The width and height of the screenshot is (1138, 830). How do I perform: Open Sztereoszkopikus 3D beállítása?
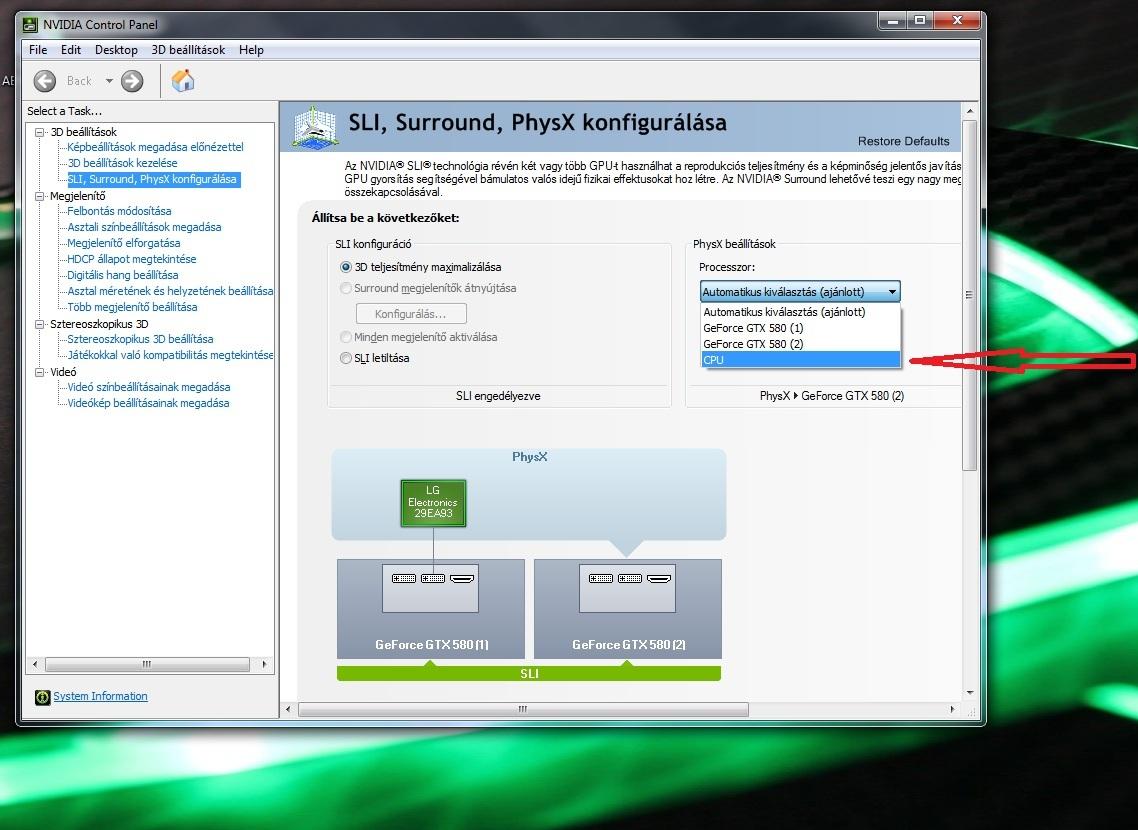coord(140,339)
